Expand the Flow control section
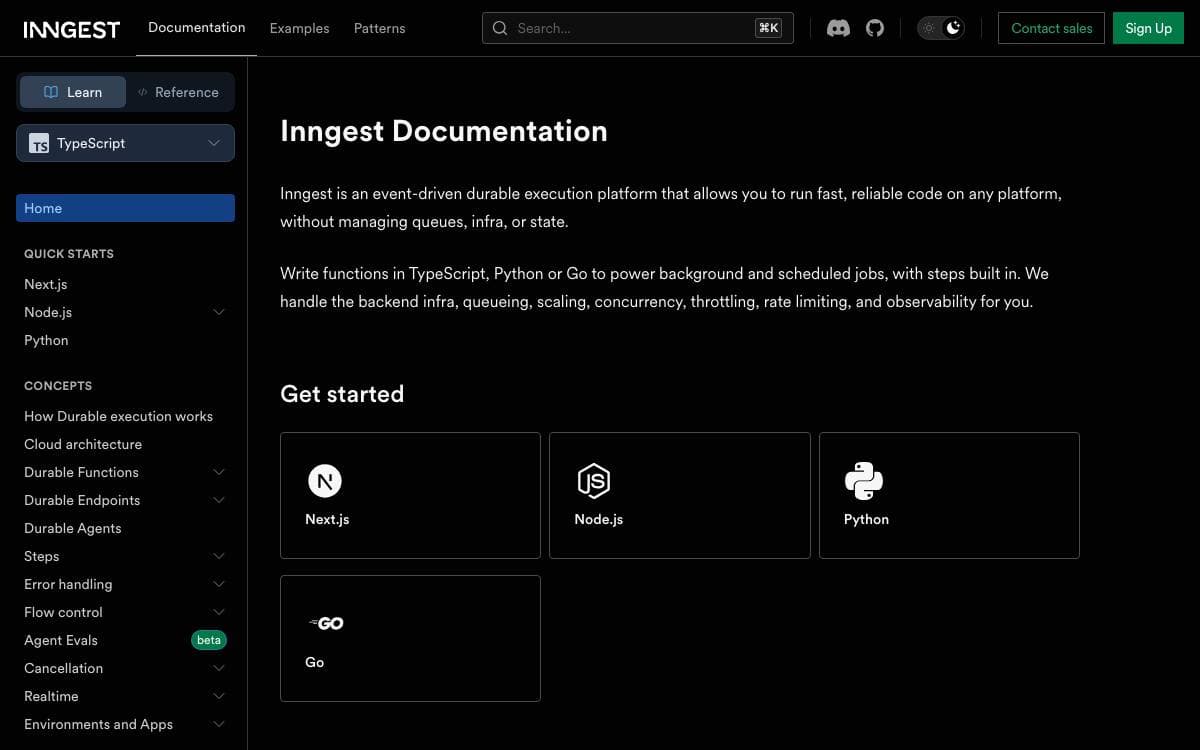 219,612
